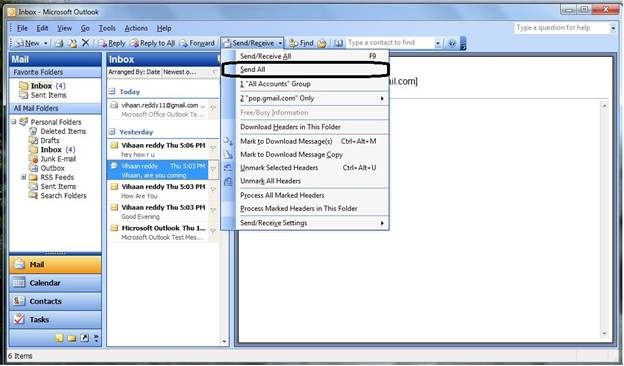
Task: Collapse the Today message group
Action: [x=112, y=92]
